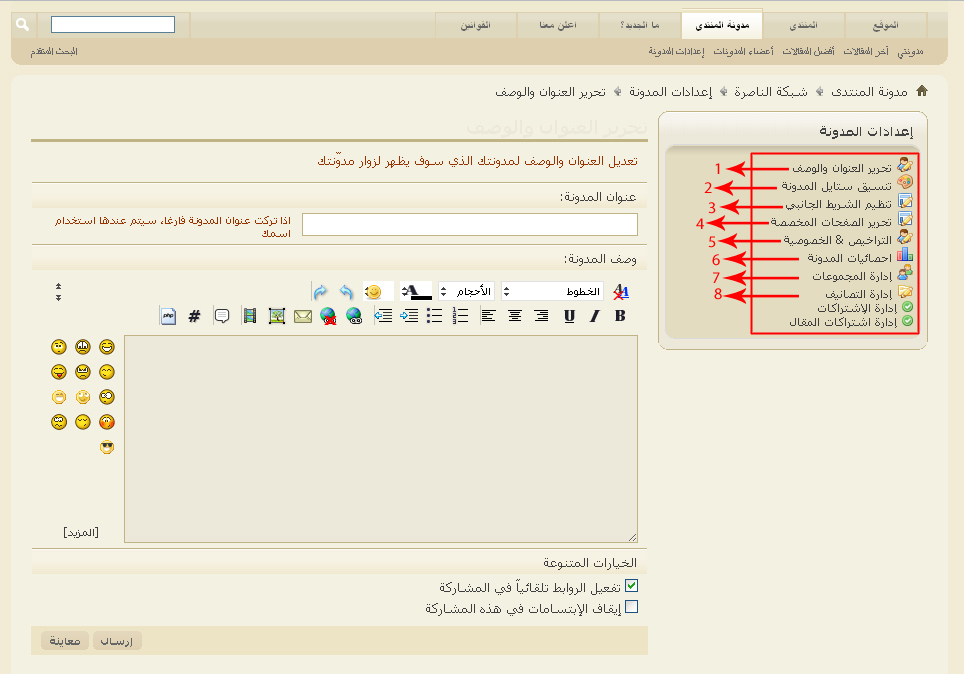Select the align center icon

click(x=515, y=315)
